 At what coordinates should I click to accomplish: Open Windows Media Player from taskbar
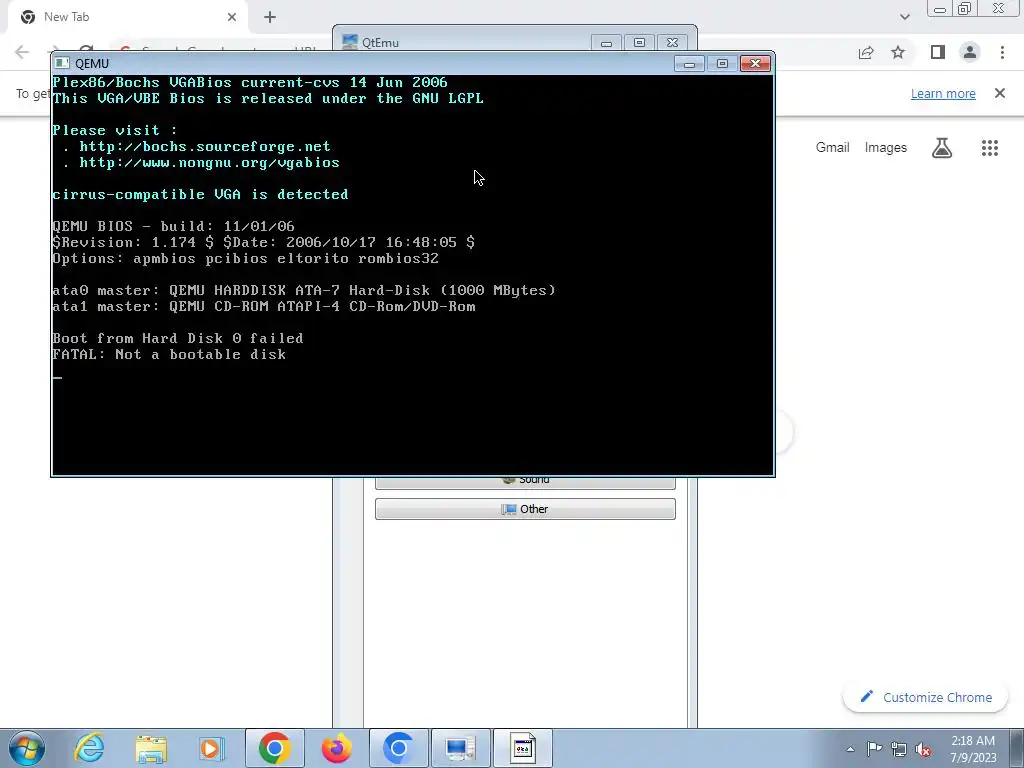tap(211, 748)
